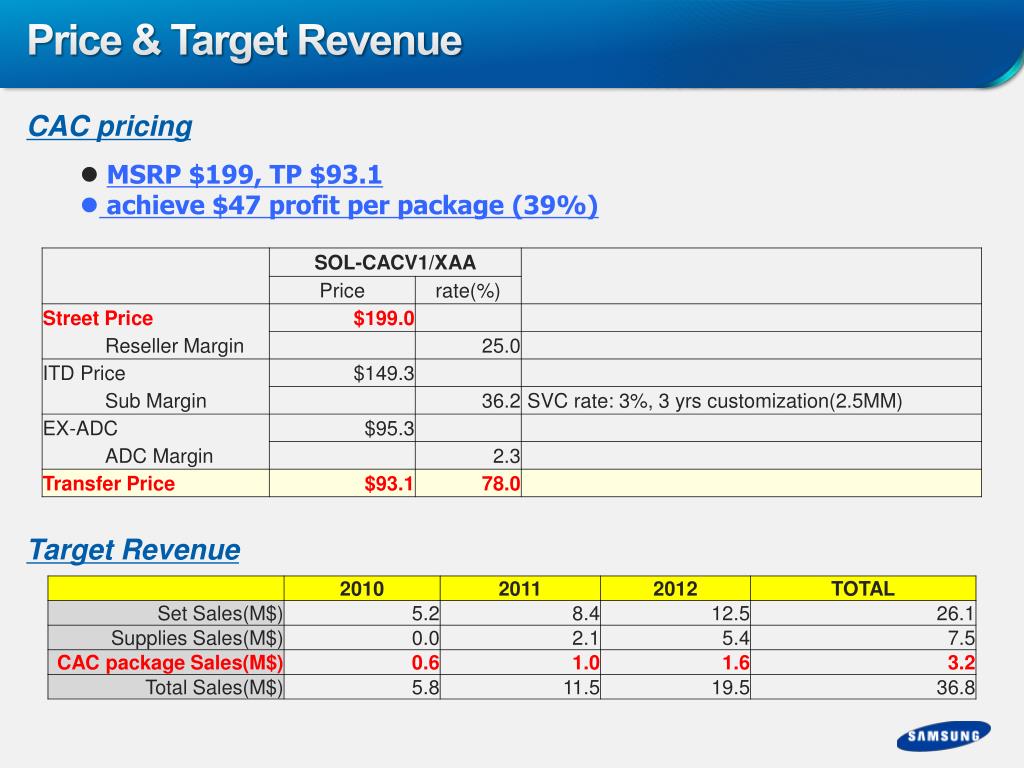Click the '1.6' CAC package 2012 value
1024x768 pixels.
pyautogui.click(x=735, y=663)
